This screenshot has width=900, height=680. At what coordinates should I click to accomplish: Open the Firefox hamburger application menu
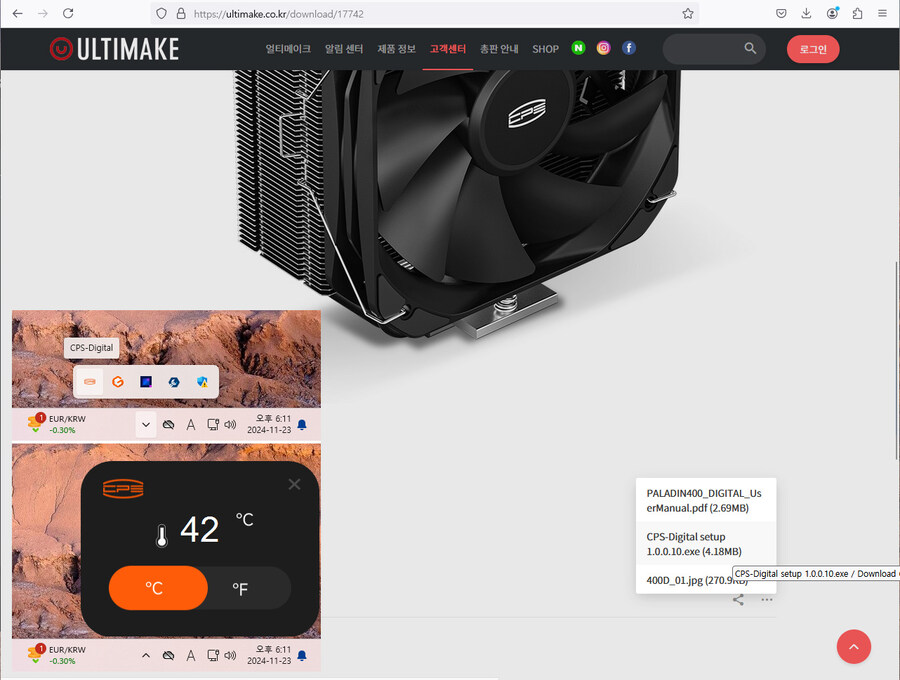click(882, 14)
